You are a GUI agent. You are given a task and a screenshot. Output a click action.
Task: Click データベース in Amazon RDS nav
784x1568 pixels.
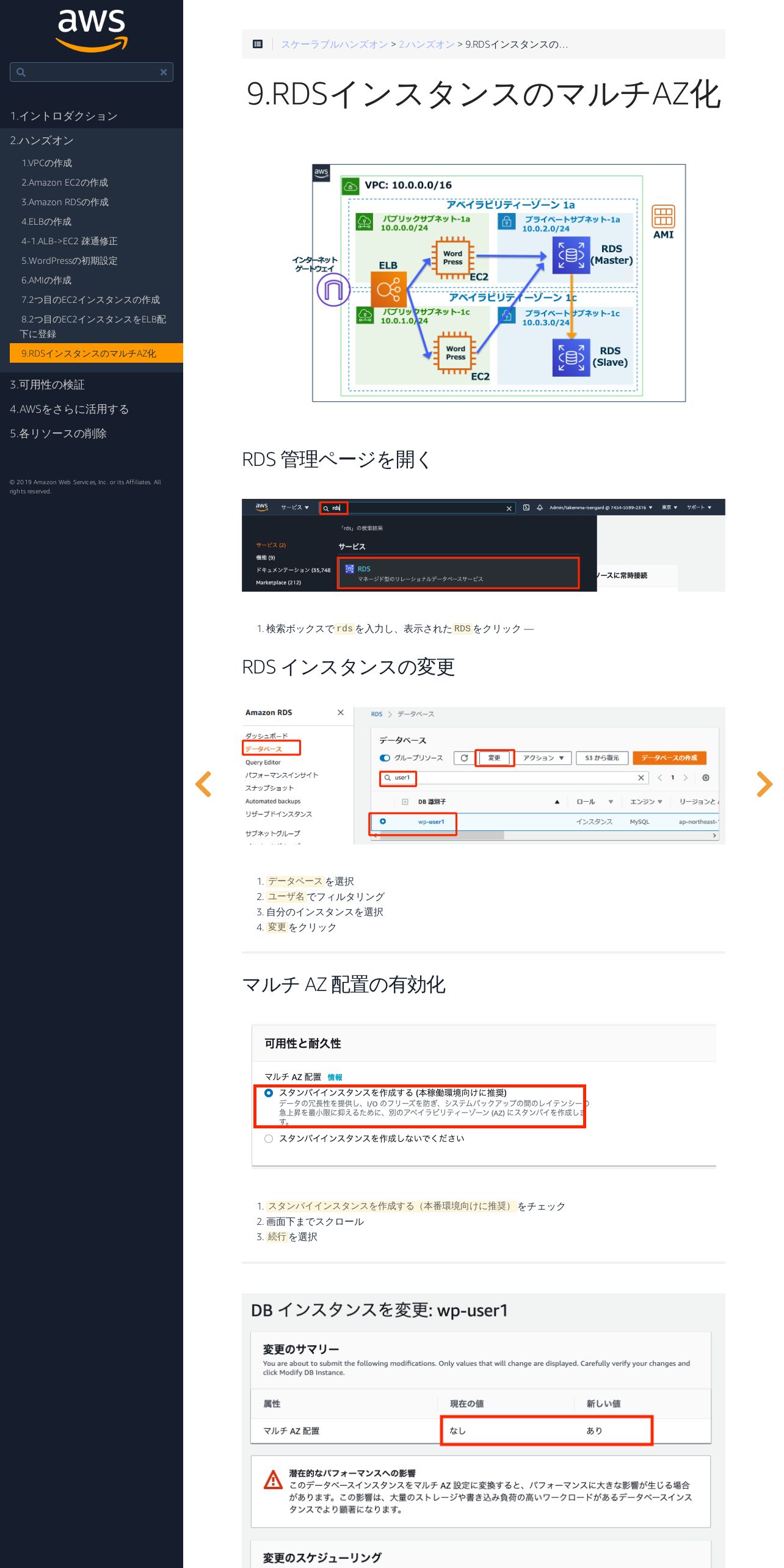(264, 749)
